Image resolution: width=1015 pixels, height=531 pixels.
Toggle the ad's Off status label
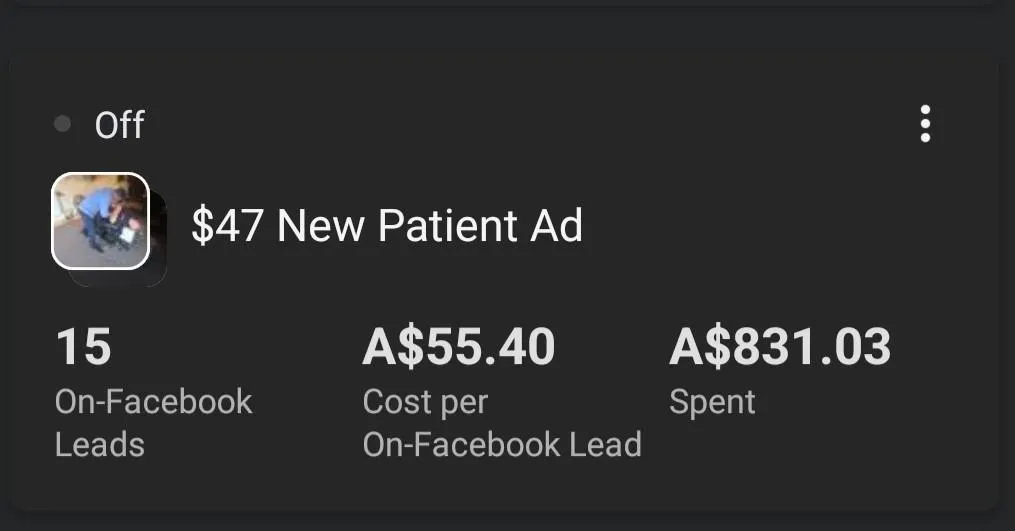(x=119, y=125)
